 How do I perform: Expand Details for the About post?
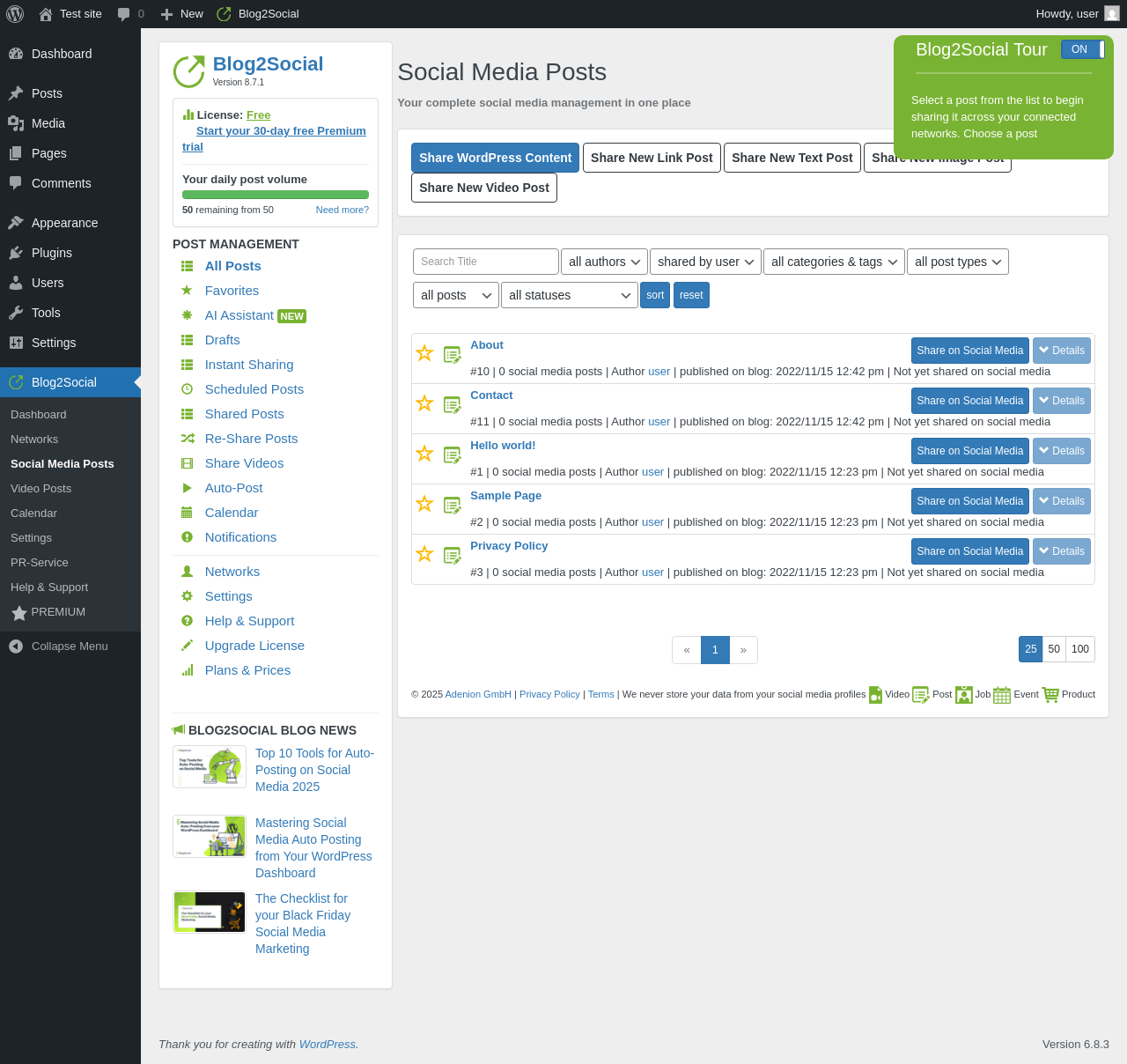click(1062, 351)
